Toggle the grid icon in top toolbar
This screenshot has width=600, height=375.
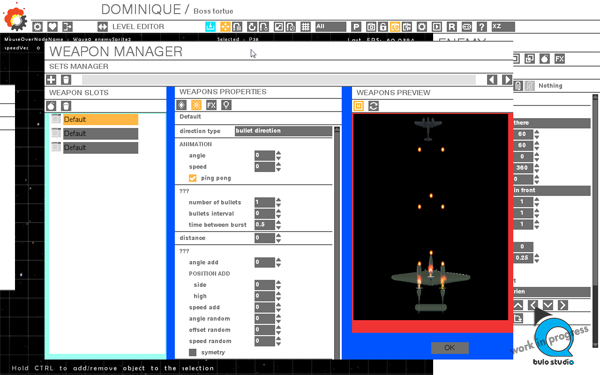[305, 27]
